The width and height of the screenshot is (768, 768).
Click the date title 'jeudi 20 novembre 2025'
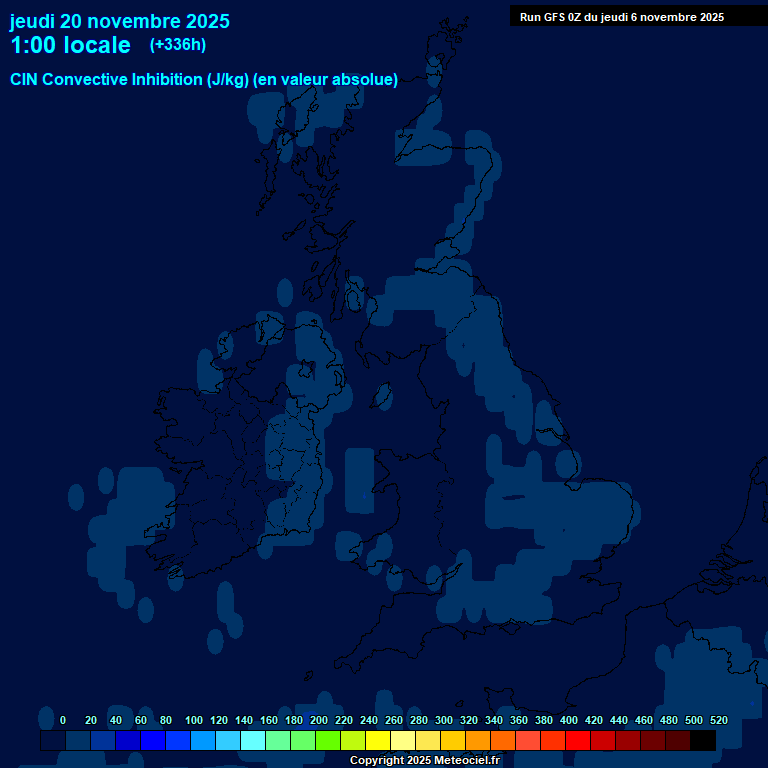[x=120, y=21]
